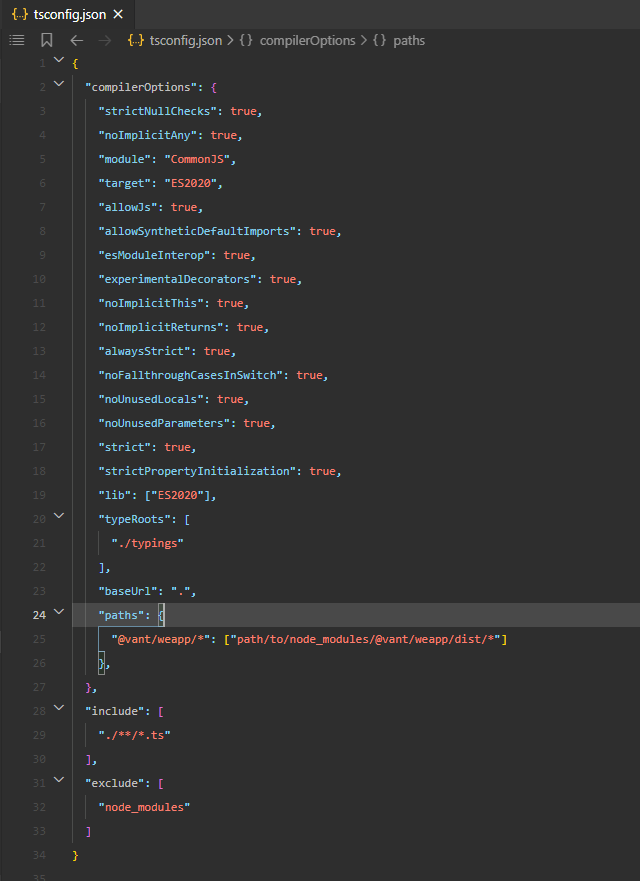Click the "experimentalDecorators" key
Viewport: 640px width, 881px height.
click(x=177, y=279)
